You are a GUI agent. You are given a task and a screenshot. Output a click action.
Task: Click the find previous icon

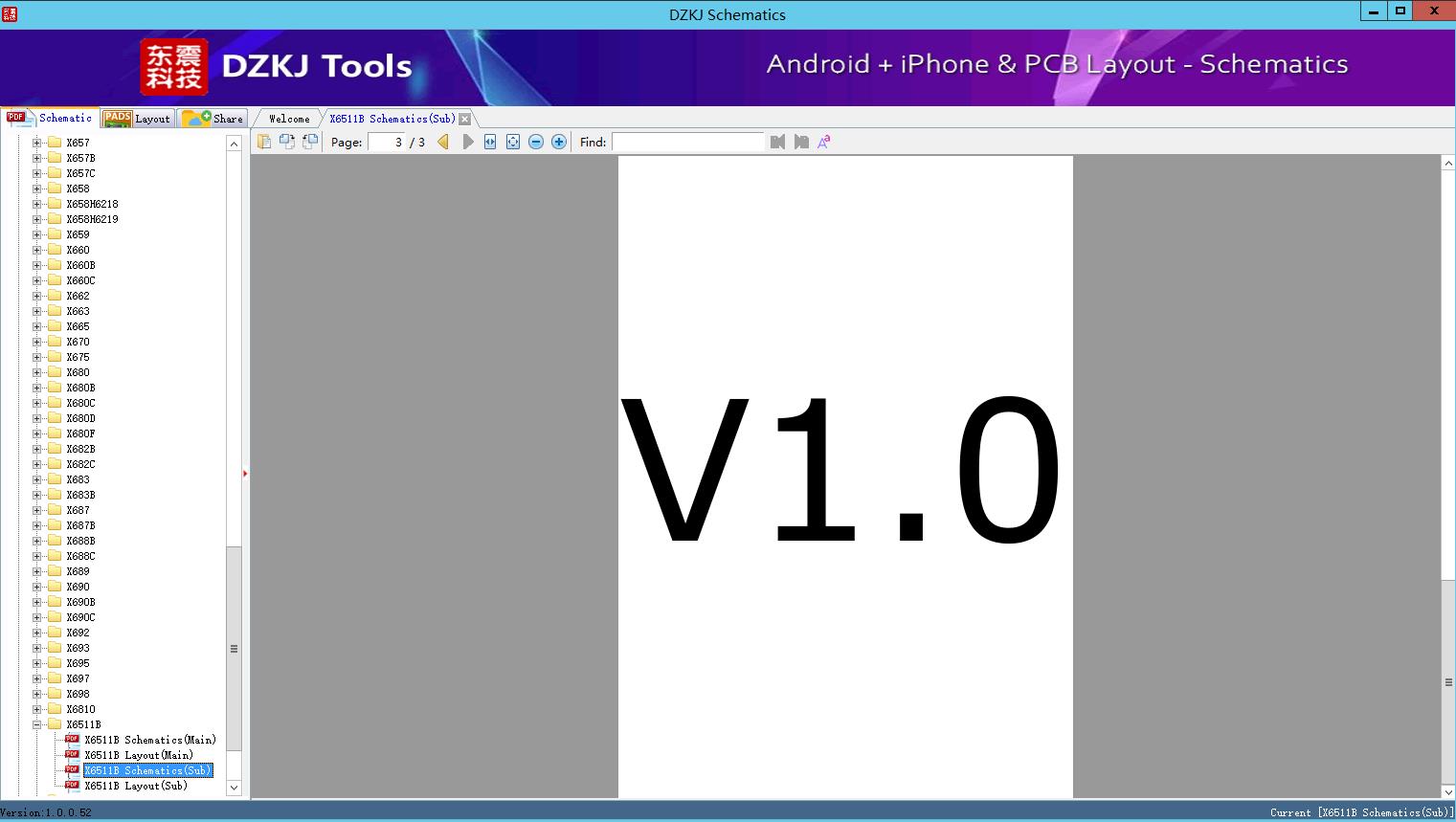[777, 142]
